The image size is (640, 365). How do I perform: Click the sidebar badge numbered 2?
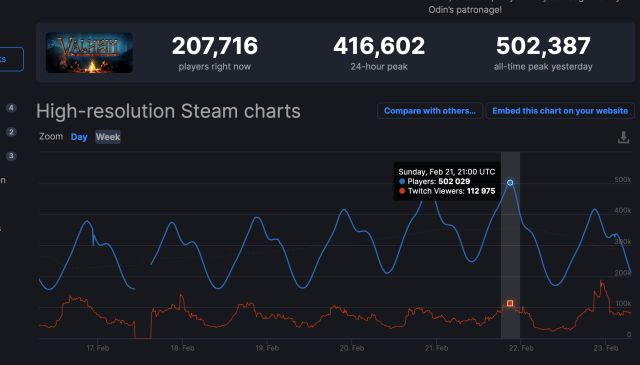point(11,132)
